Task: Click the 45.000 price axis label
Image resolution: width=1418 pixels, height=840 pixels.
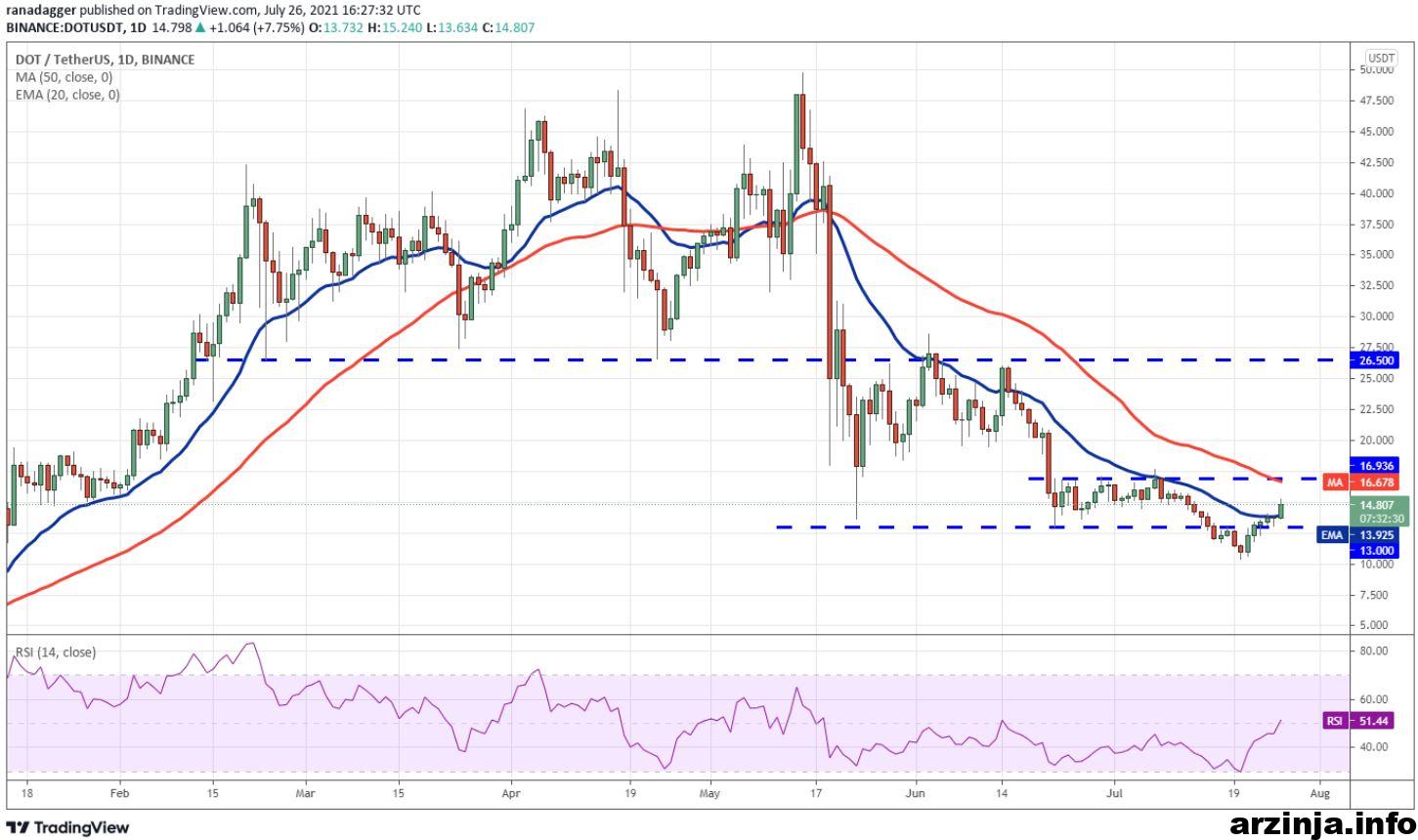Action: [1375, 132]
